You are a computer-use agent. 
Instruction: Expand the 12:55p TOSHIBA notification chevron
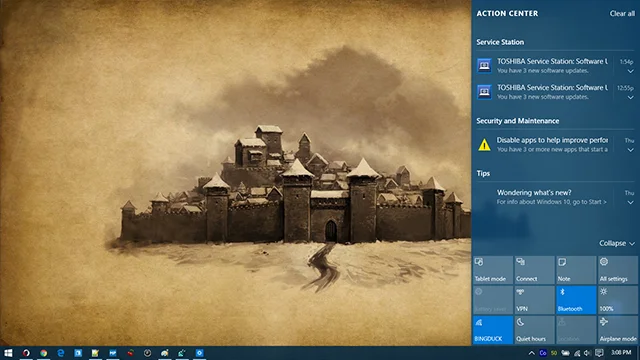point(630,98)
